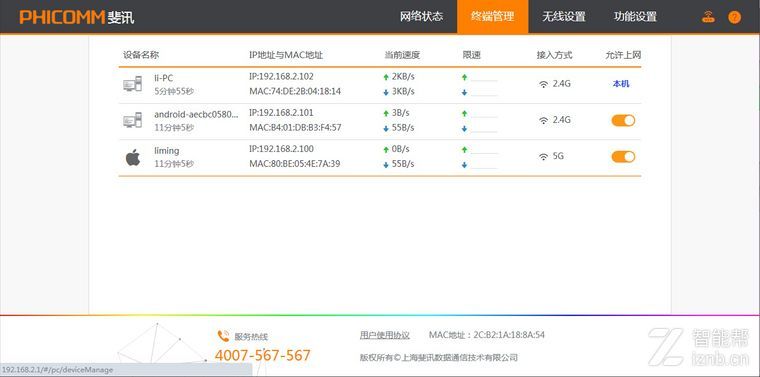Viewport: 760px width, 377px height.
Task: Disable internet access for android-aecbc0580 device
Action: [x=623, y=120]
